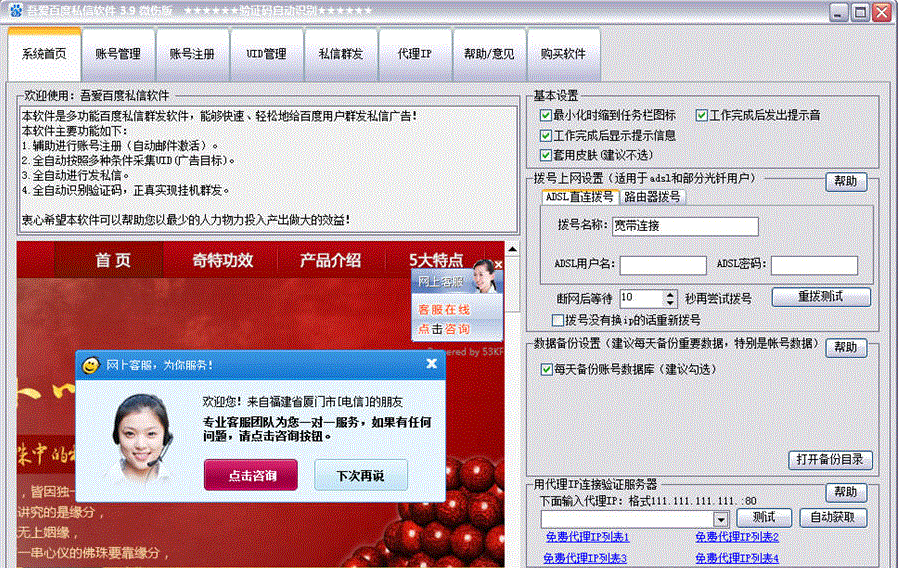
Task: Click 帮助 button in 数据备份设置
Action: point(846,347)
